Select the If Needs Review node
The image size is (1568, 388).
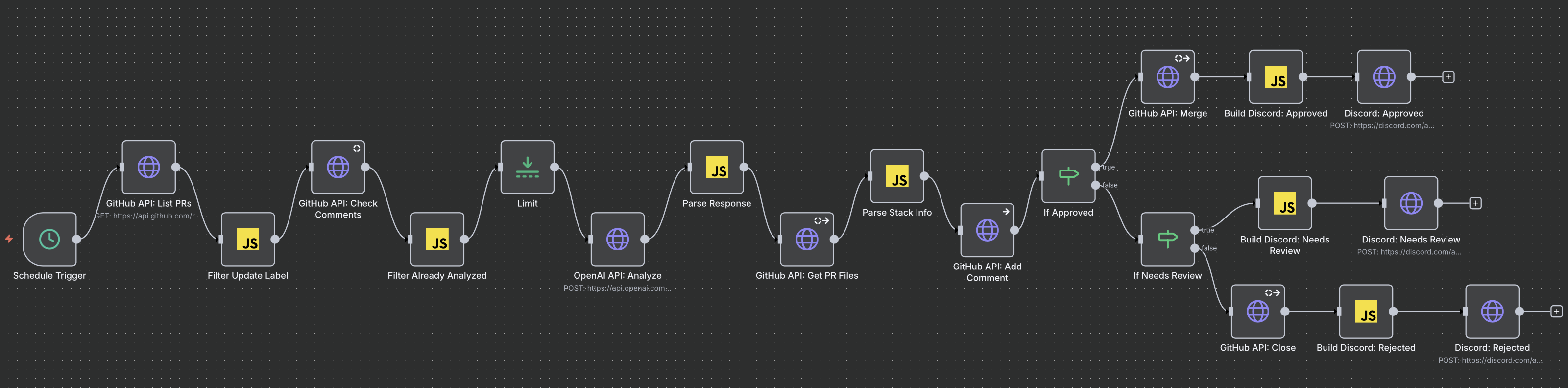(x=1167, y=239)
